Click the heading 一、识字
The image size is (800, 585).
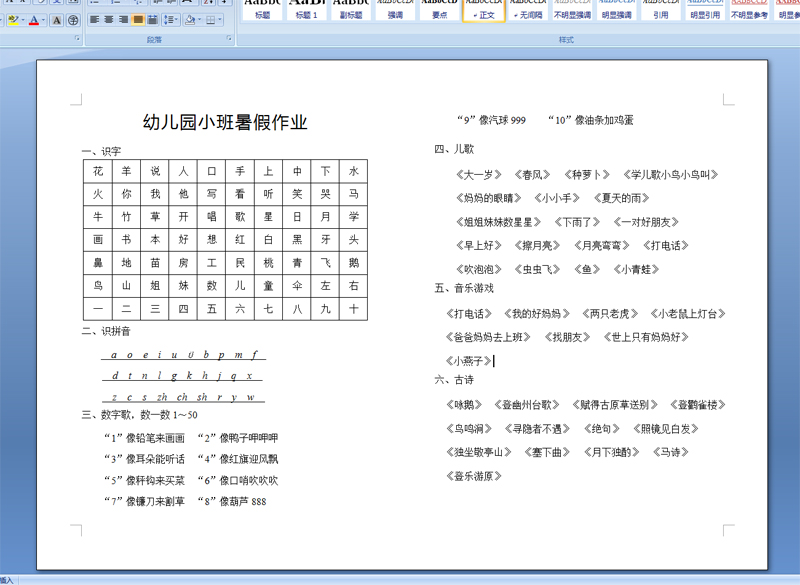(x=101, y=151)
